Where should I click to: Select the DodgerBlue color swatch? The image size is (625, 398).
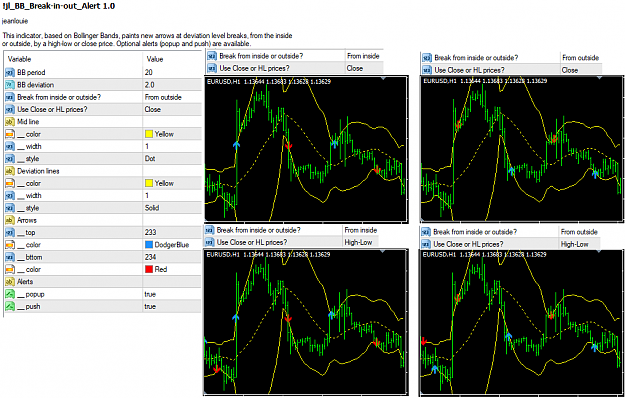point(149,245)
